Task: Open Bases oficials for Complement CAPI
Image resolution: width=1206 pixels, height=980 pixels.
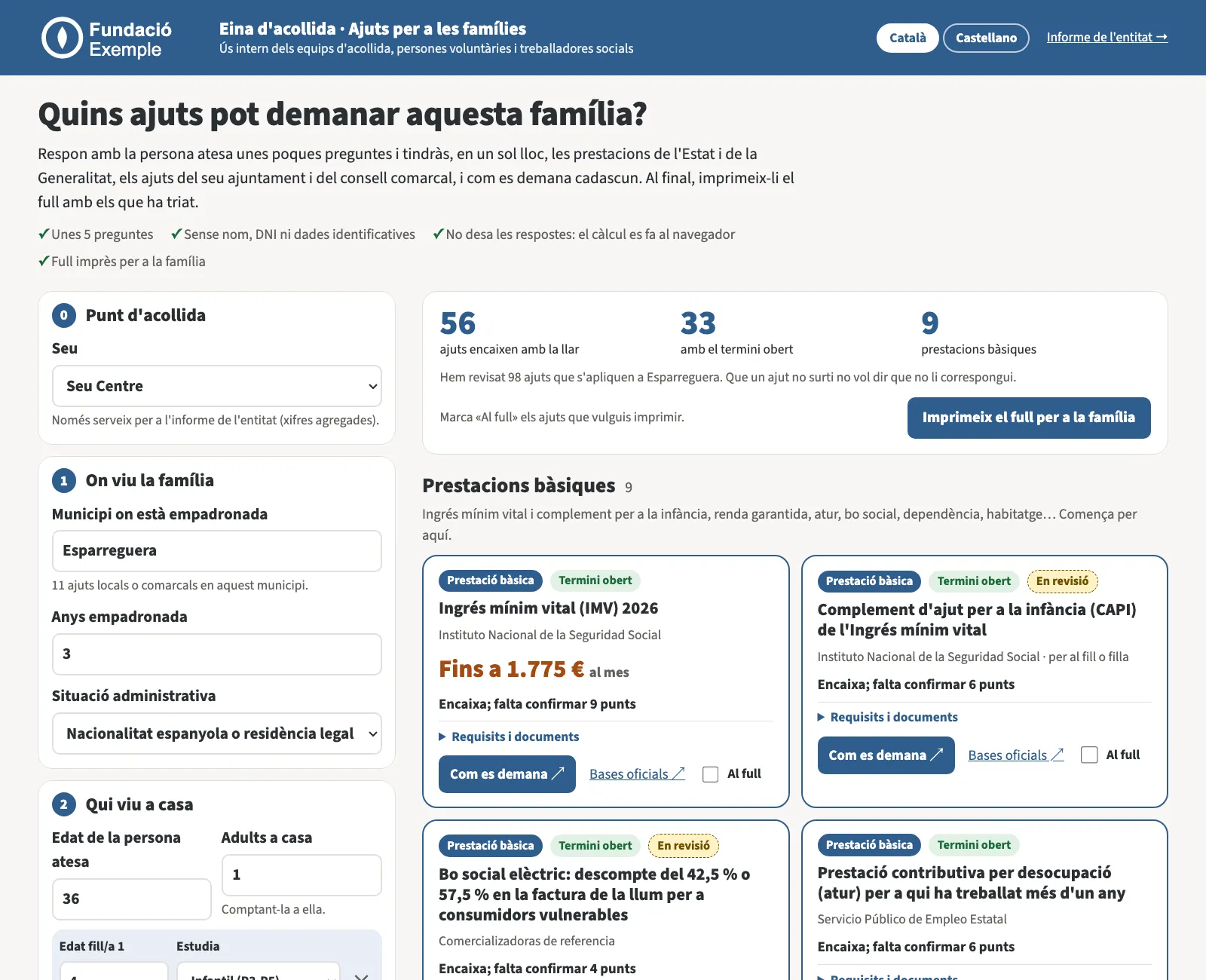Action: click(1016, 755)
